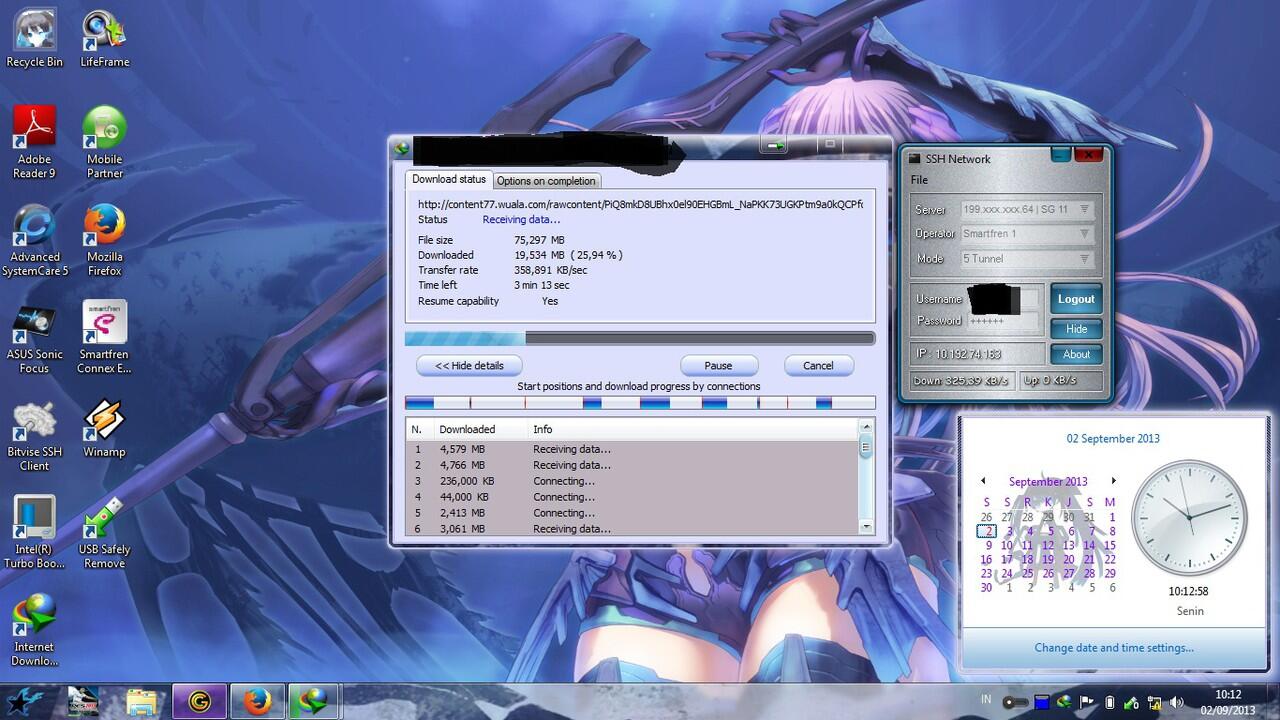
Task: Switch to Firefox on the taskbar
Action: (x=257, y=702)
